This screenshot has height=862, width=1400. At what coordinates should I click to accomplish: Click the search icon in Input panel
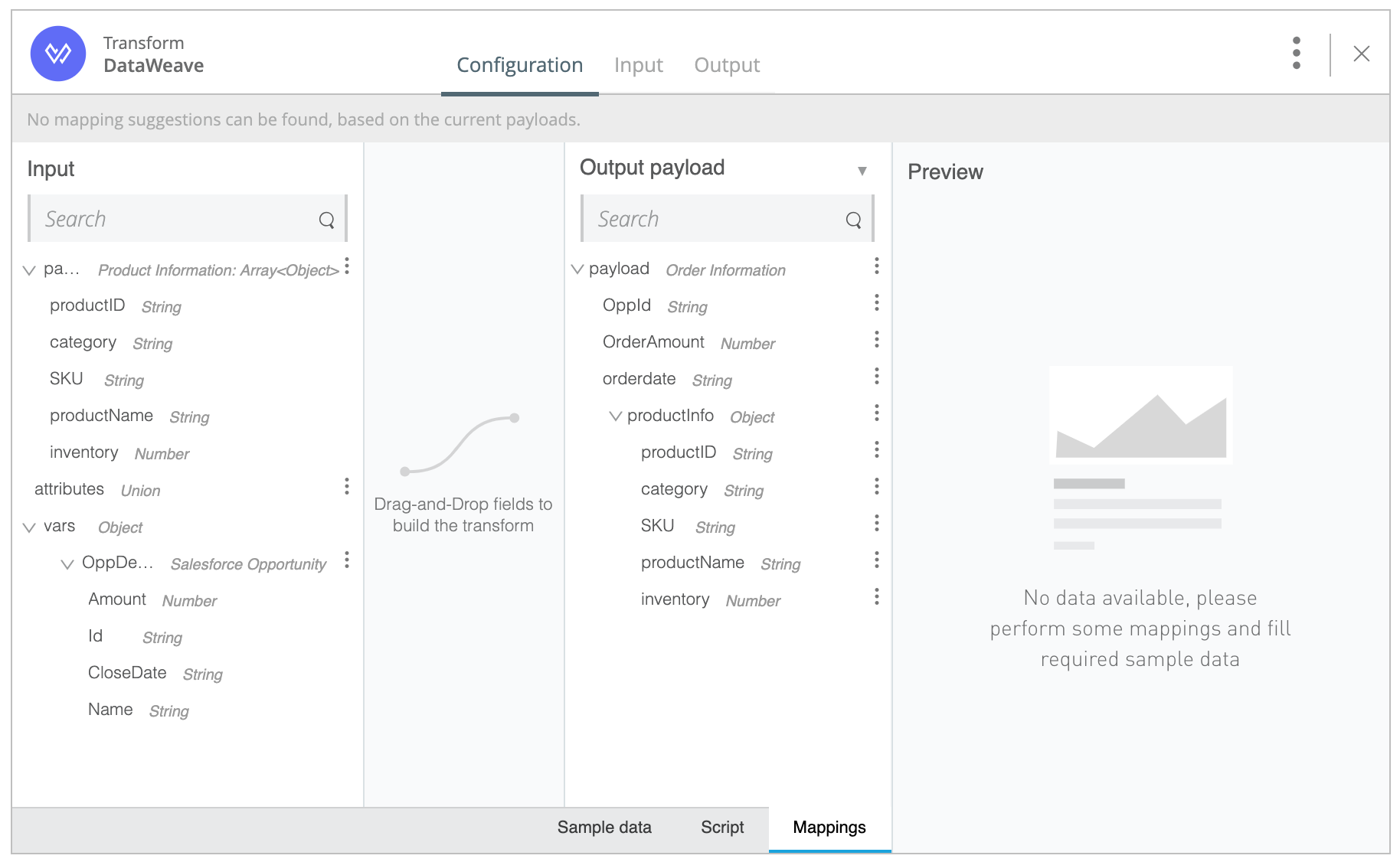[326, 220]
